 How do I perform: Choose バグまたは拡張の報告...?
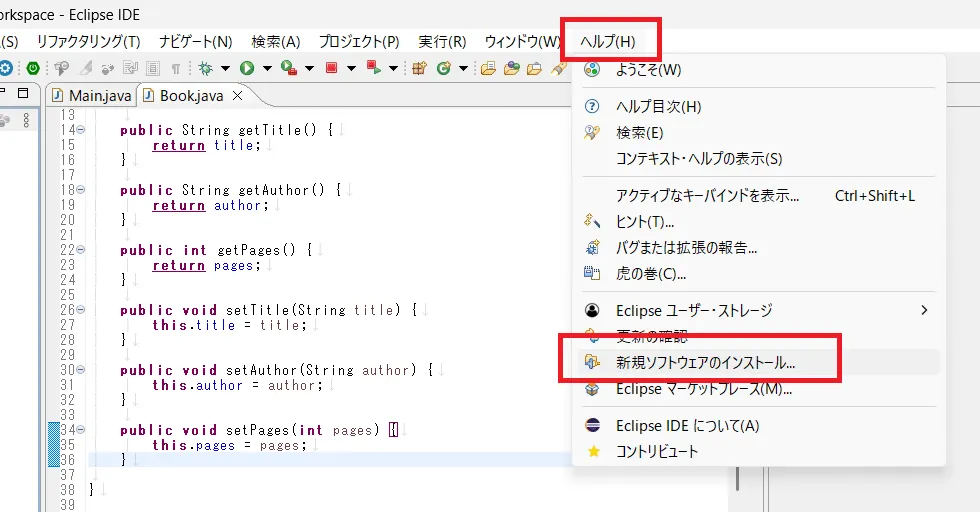tap(759, 248)
